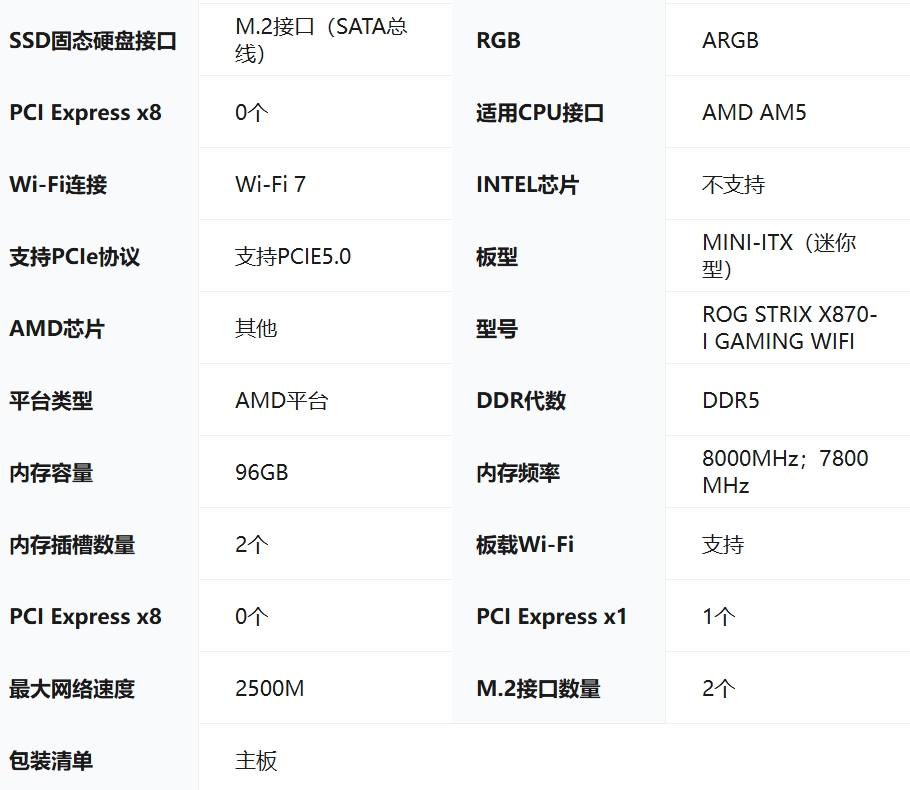Click the "内存插槽数量" label

[72, 544]
